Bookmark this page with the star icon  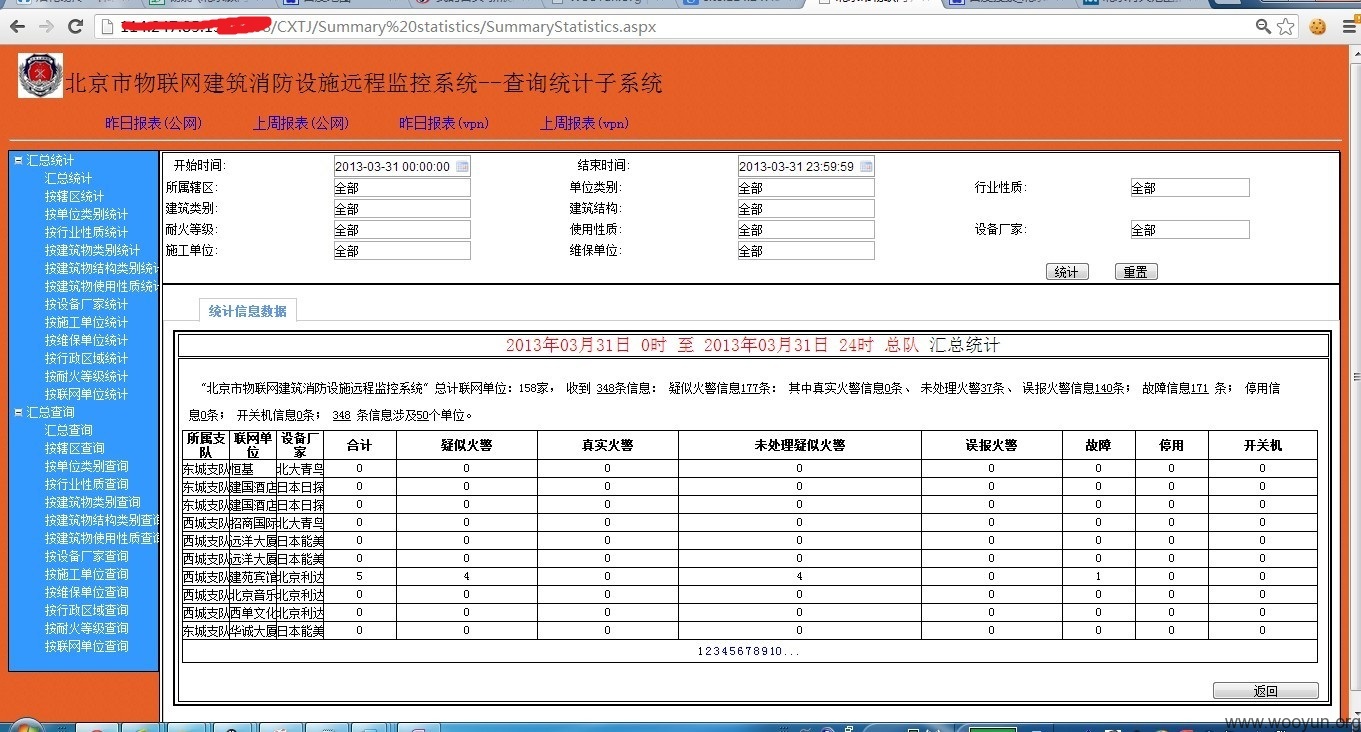(x=1286, y=27)
